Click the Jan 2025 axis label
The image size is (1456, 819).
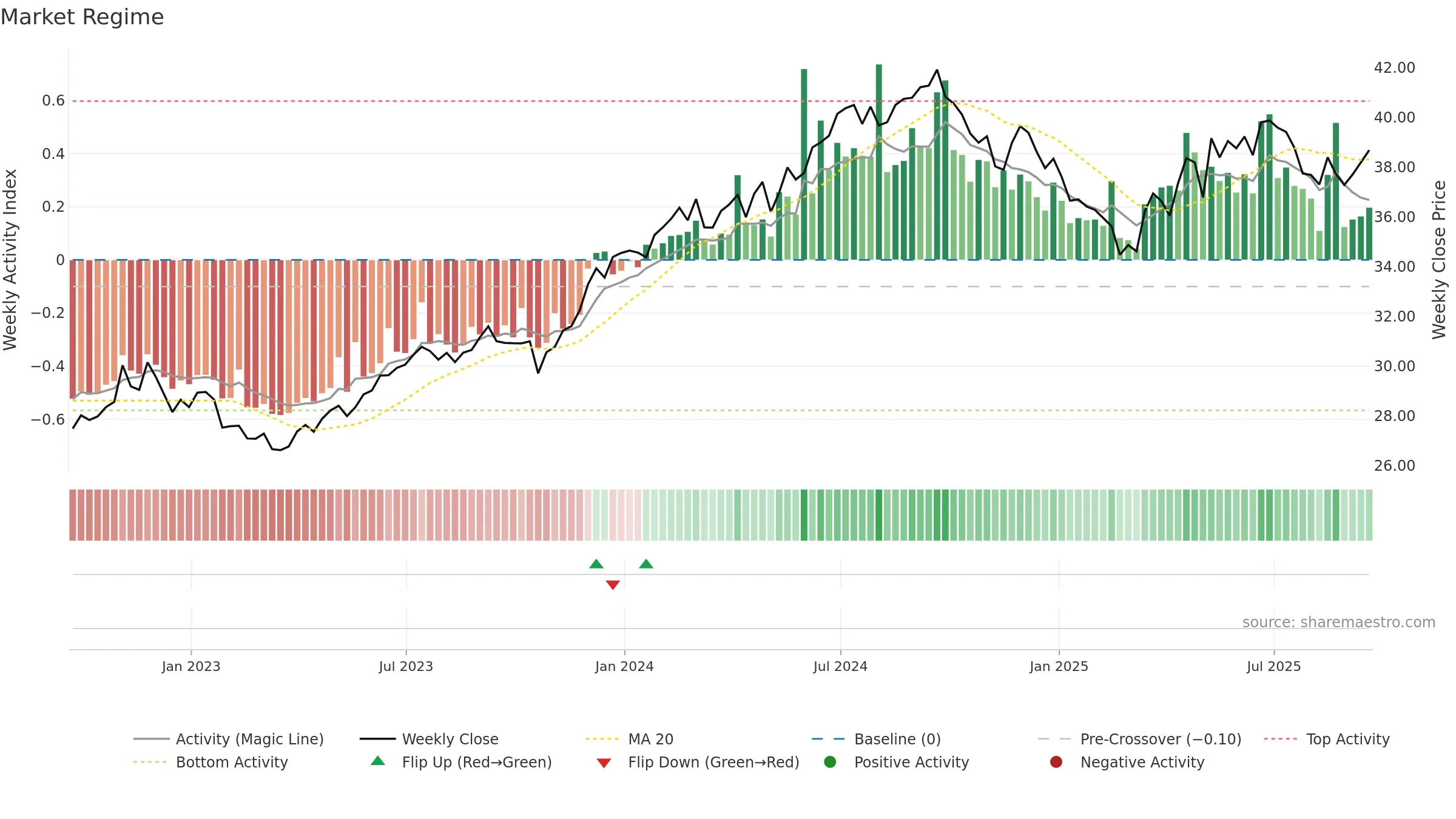tap(1059, 667)
